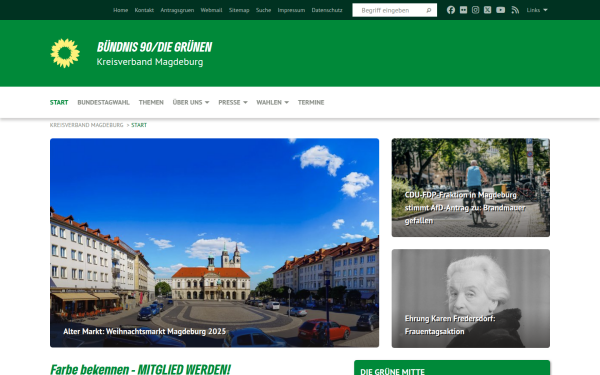Open the CDU-FDP-Fraktion article card
Image resolution: width=600 pixels, height=375 pixels.
point(471,188)
